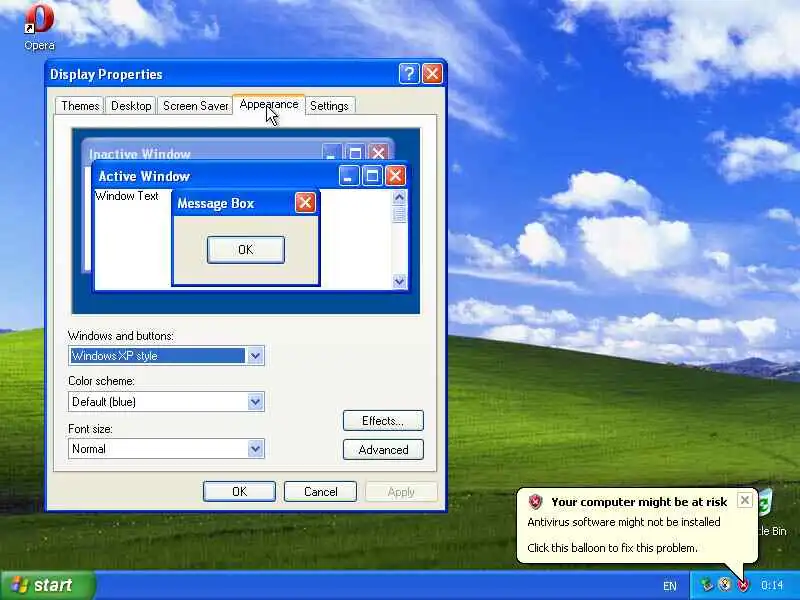The image size is (800, 600).
Task: Open the Screen Saver tab
Action: [x=195, y=106]
